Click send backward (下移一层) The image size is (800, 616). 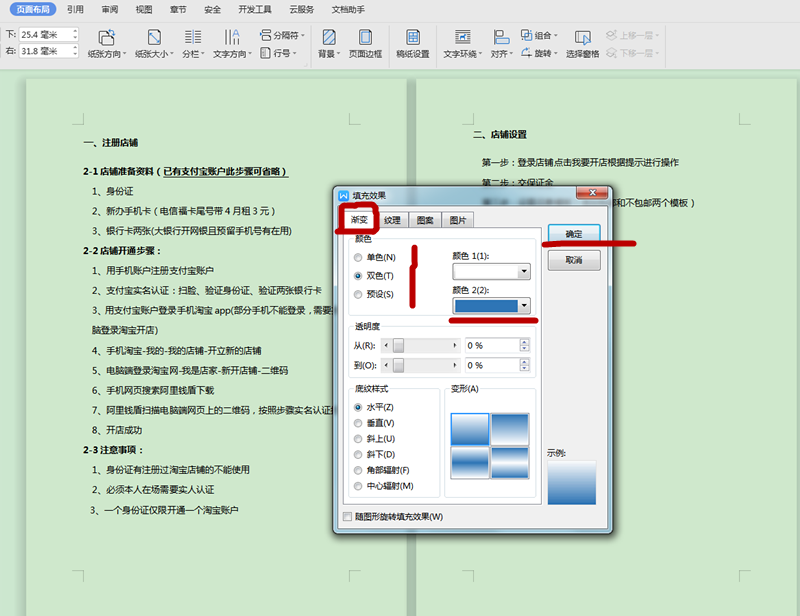pos(633,53)
